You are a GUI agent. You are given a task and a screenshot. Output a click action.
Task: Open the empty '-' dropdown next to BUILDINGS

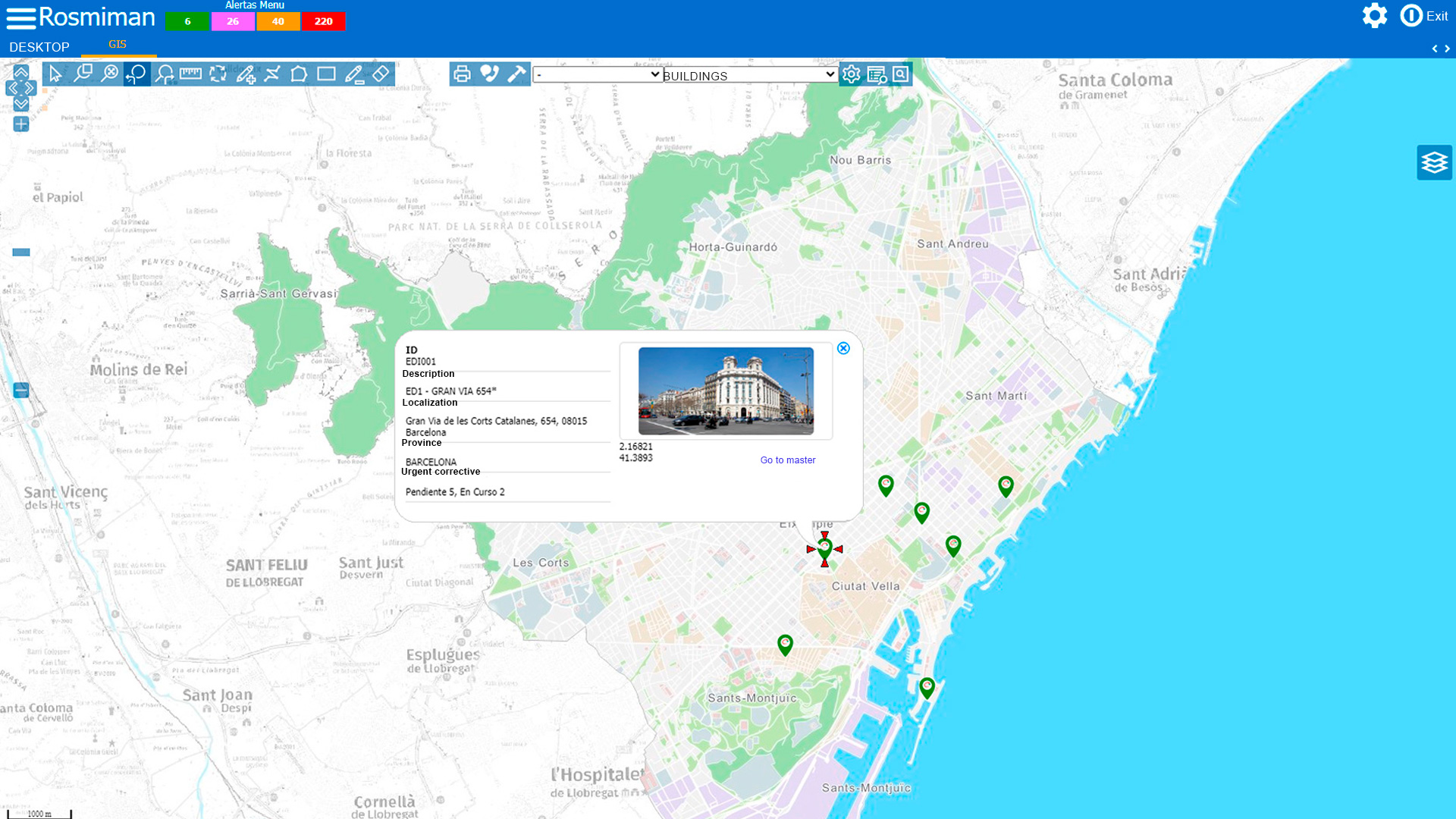tap(598, 74)
